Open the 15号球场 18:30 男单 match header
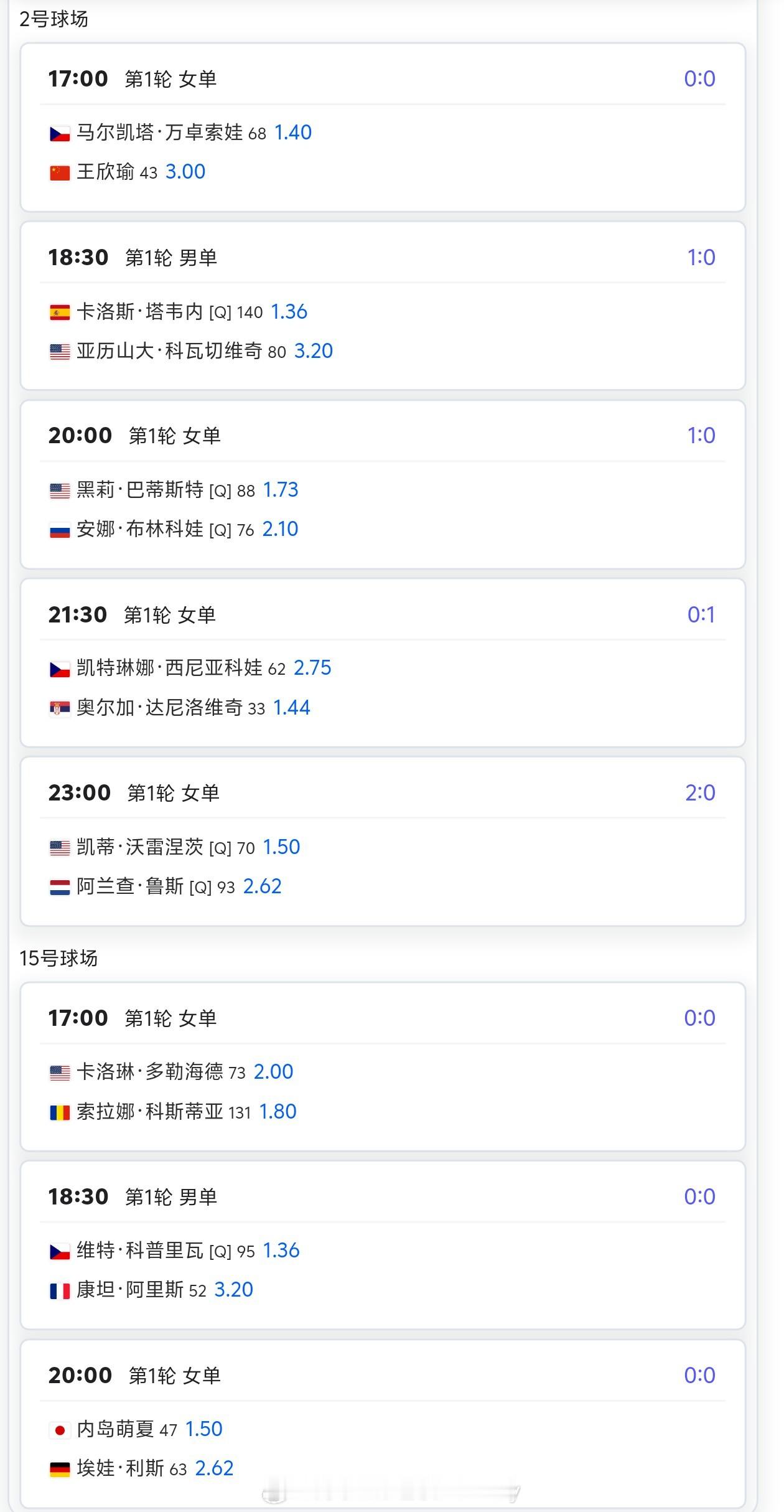784x1512 pixels. pos(383,1196)
